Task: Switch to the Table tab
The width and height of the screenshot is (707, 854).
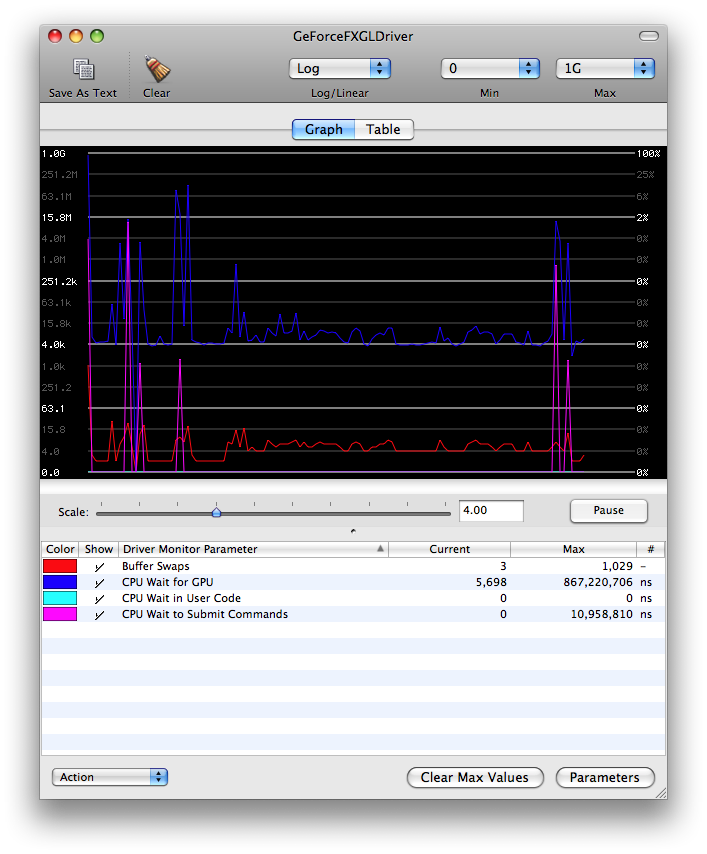Action: pyautogui.click(x=383, y=130)
